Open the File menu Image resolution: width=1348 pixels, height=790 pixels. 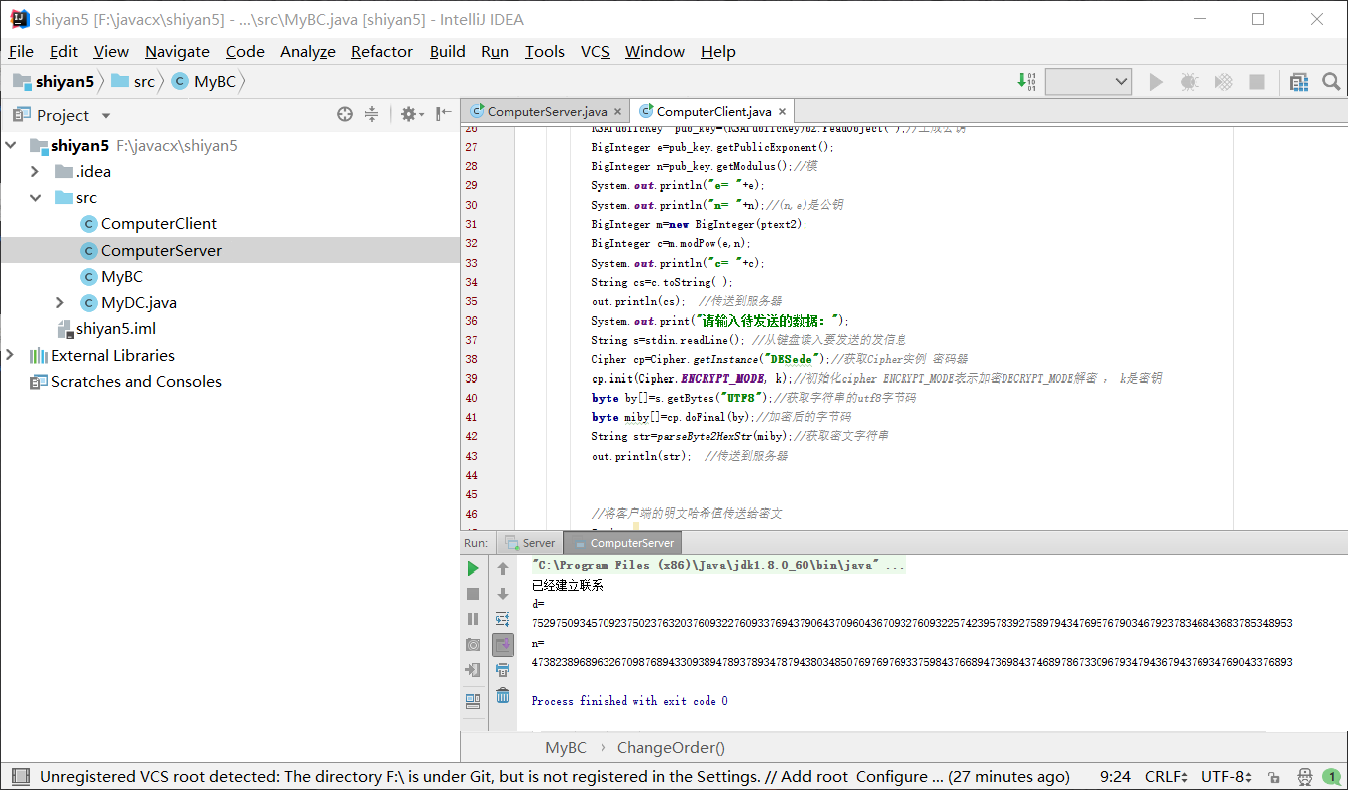point(21,52)
